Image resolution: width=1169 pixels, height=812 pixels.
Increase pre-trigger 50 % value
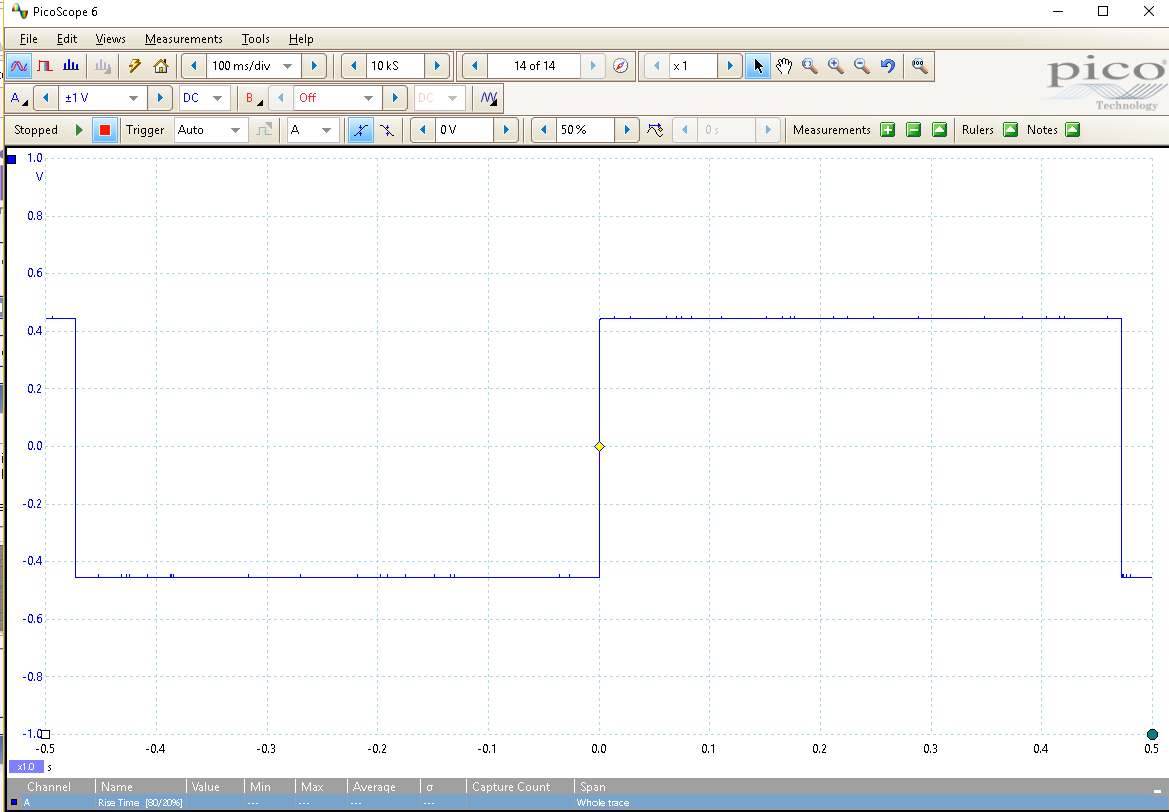(x=627, y=130)
